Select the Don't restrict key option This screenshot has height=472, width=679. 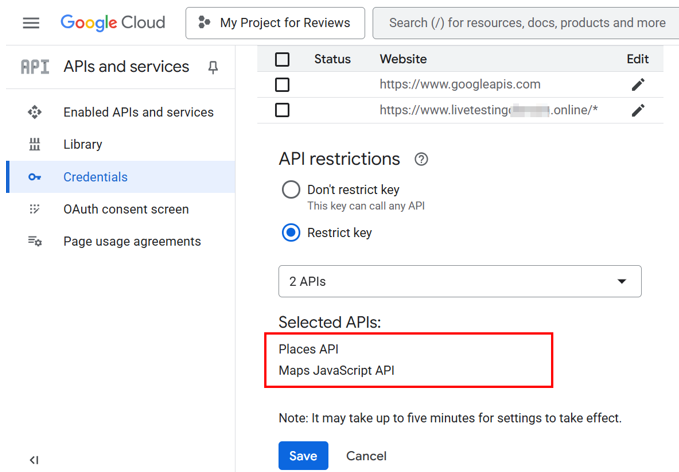click(x=291, y=189)
